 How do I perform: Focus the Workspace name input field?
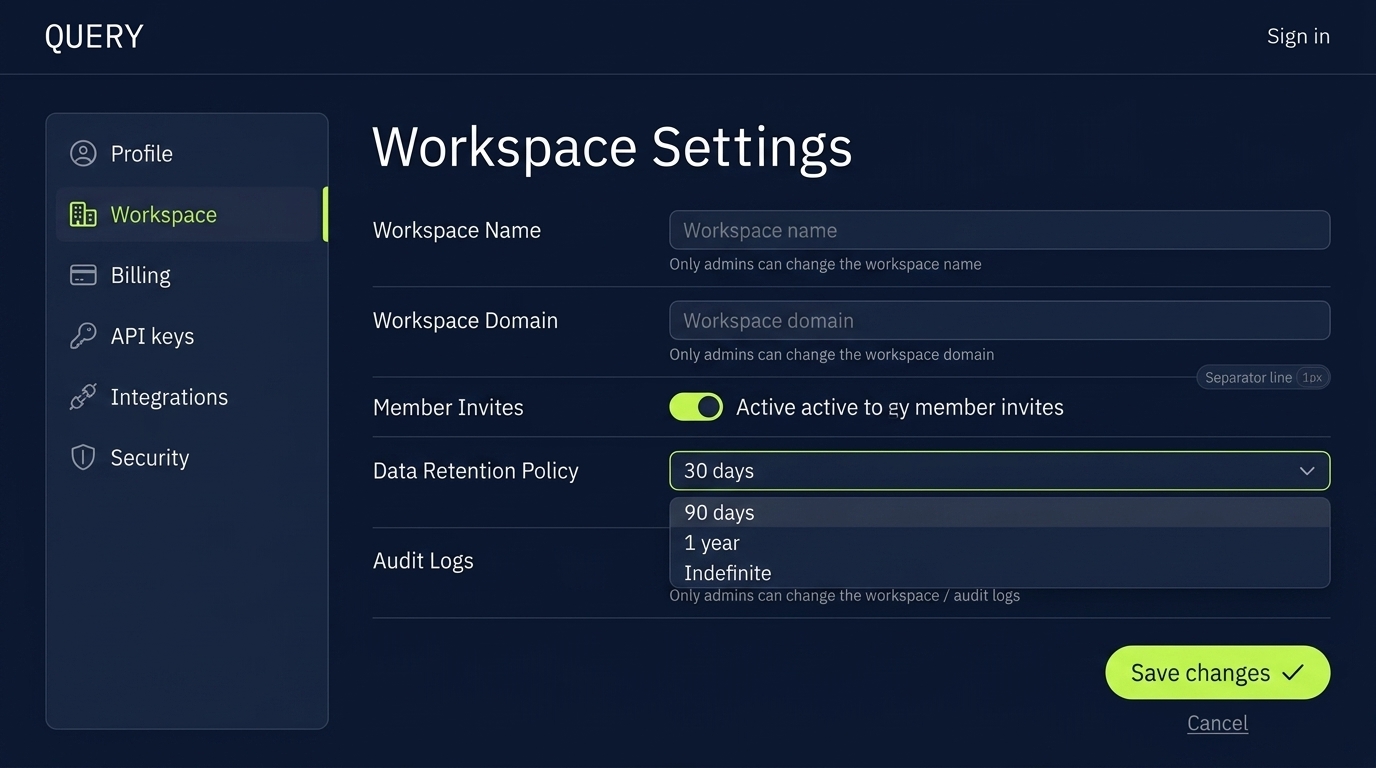[999, 230]
